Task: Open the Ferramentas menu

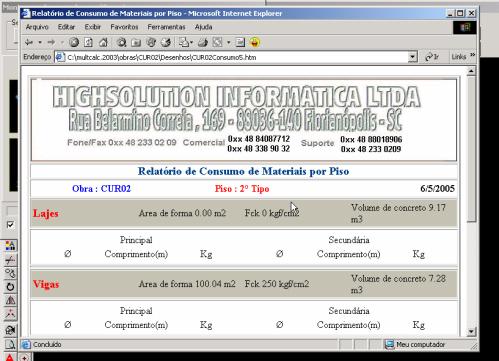Action: (x=166, y=27)
